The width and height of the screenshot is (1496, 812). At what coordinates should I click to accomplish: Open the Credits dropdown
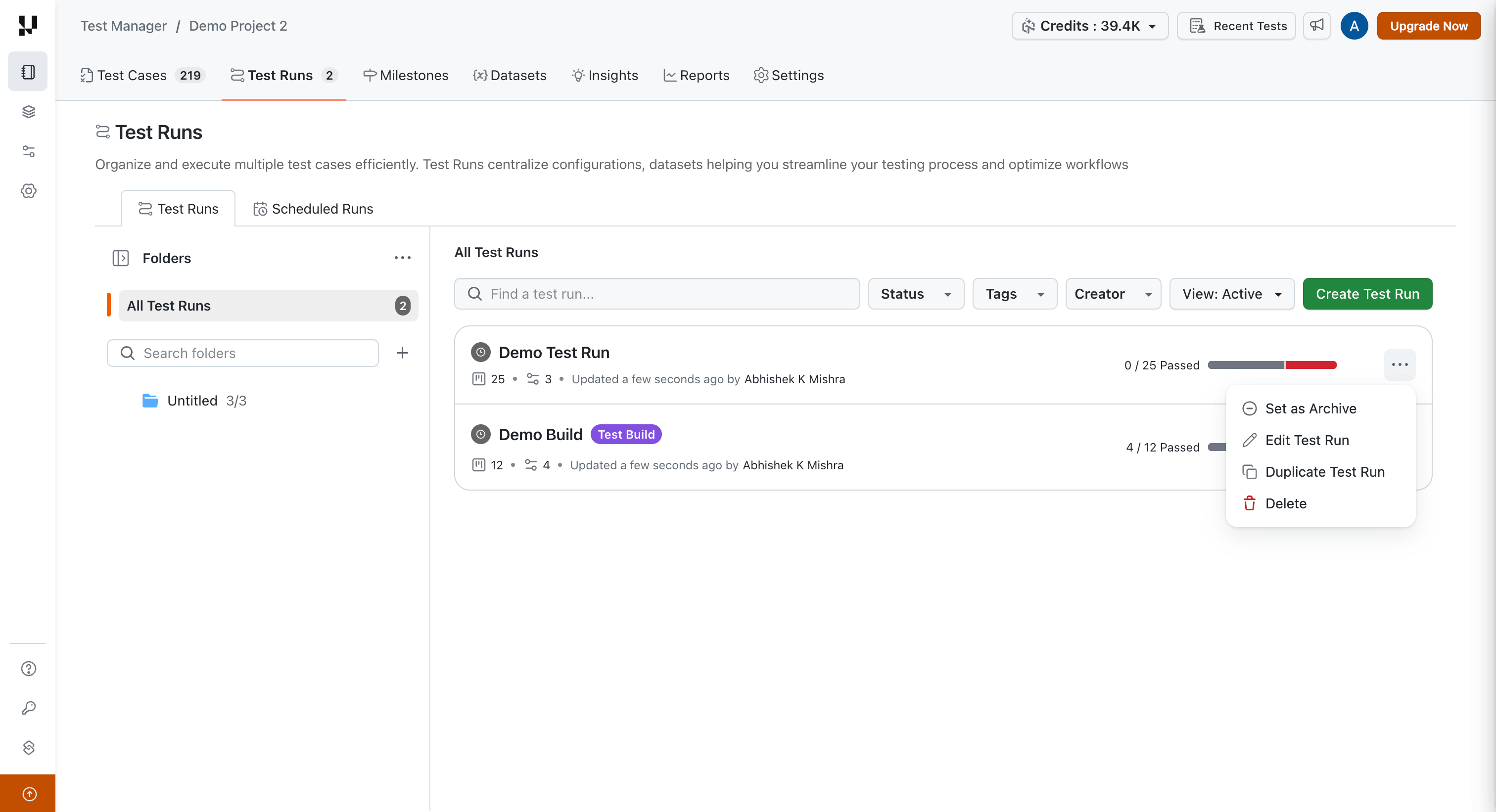[1089, 26]
